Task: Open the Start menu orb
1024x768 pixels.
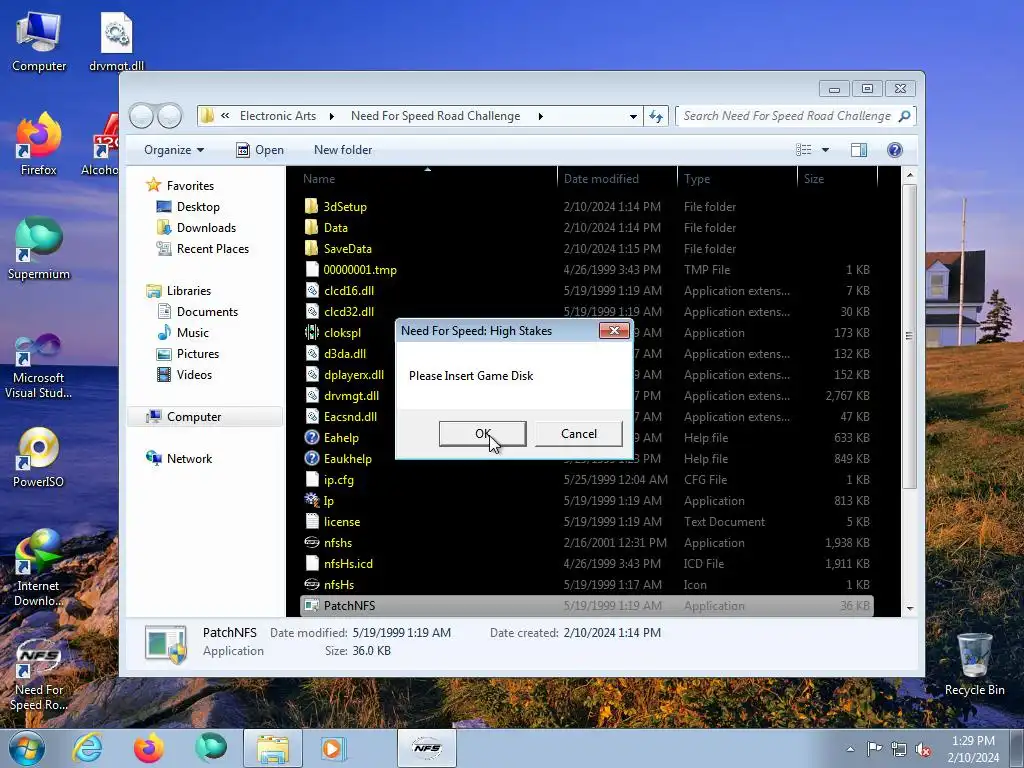Action: 27,748
